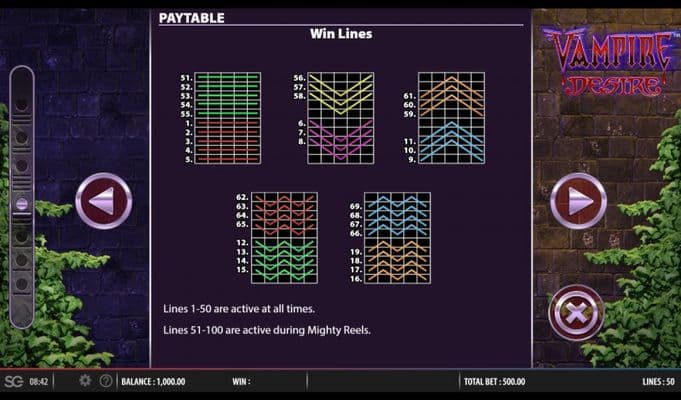
Task: Click the PAYTABLE header title
Action: pyautogui.click(x=192, y=18)
